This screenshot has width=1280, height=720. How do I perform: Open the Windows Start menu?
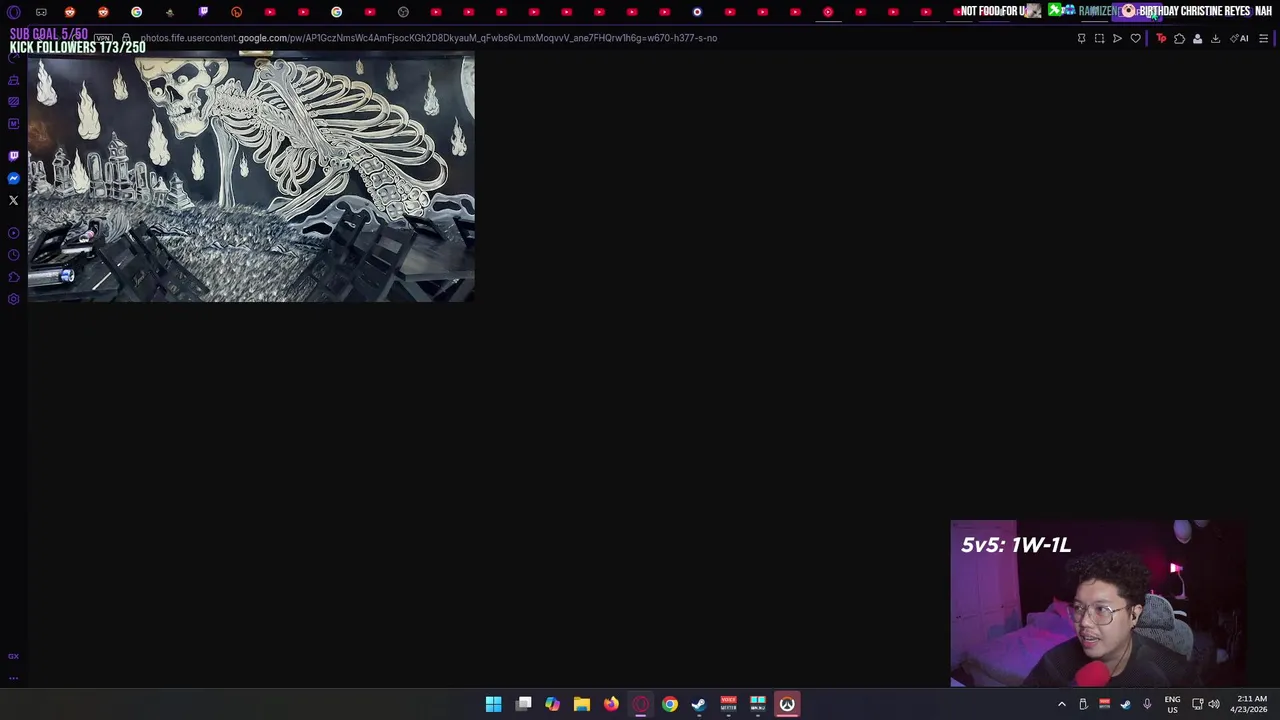click(493, 704)
